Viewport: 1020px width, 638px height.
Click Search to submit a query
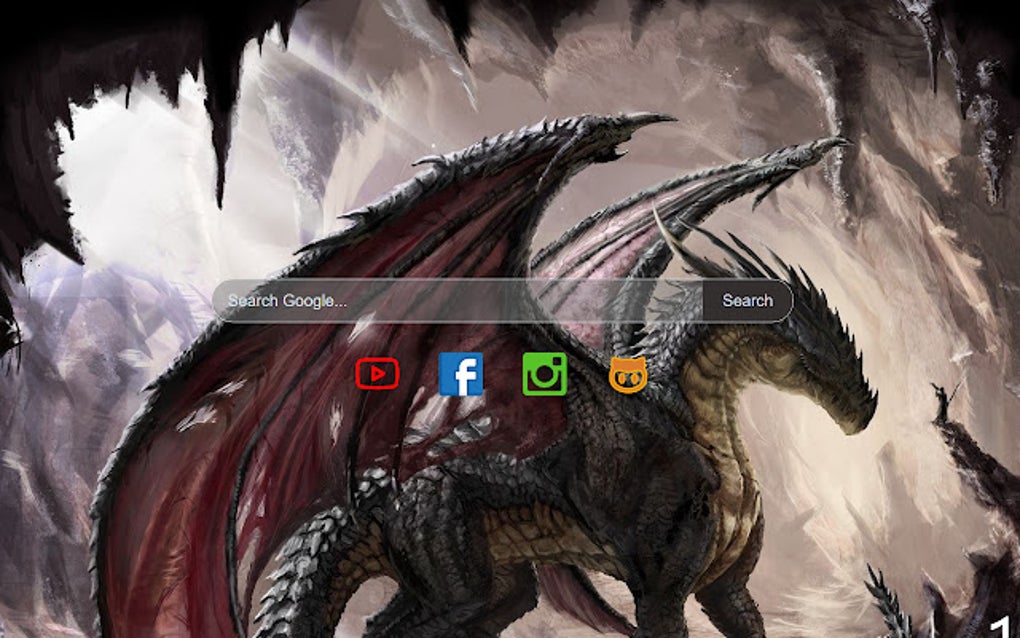click(746, 300)
